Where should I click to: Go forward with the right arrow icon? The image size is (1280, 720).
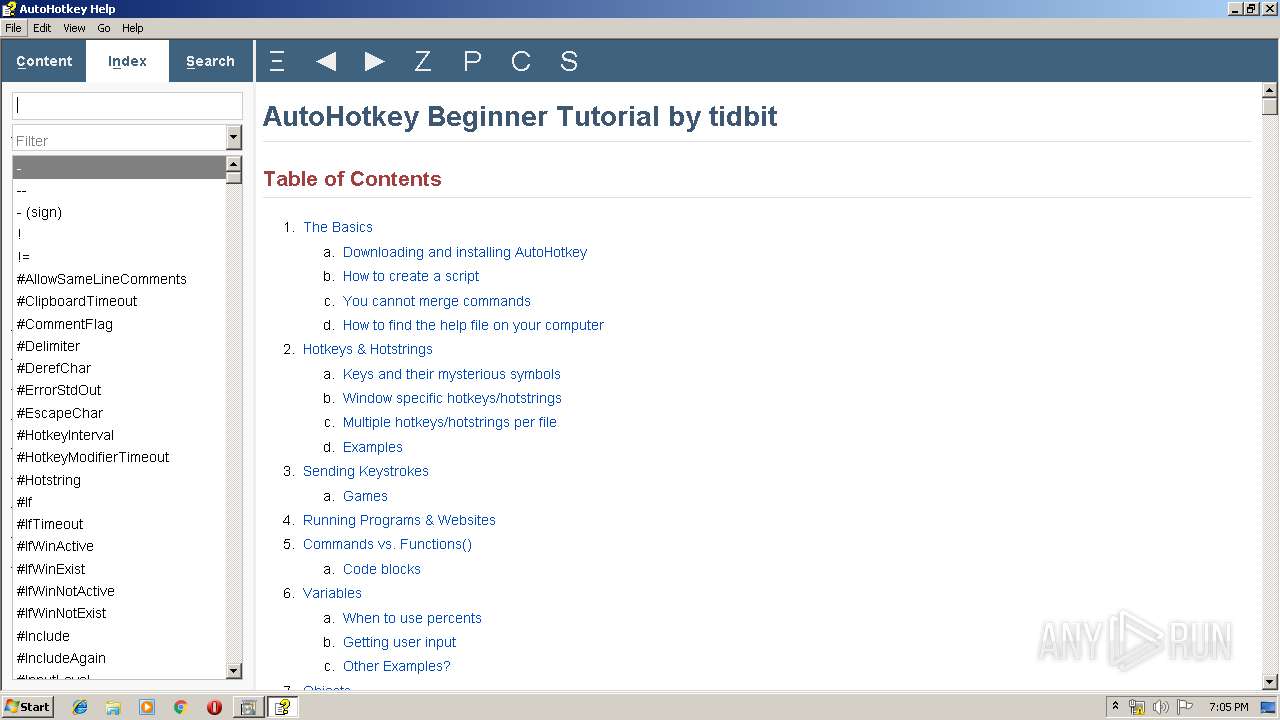375,62
